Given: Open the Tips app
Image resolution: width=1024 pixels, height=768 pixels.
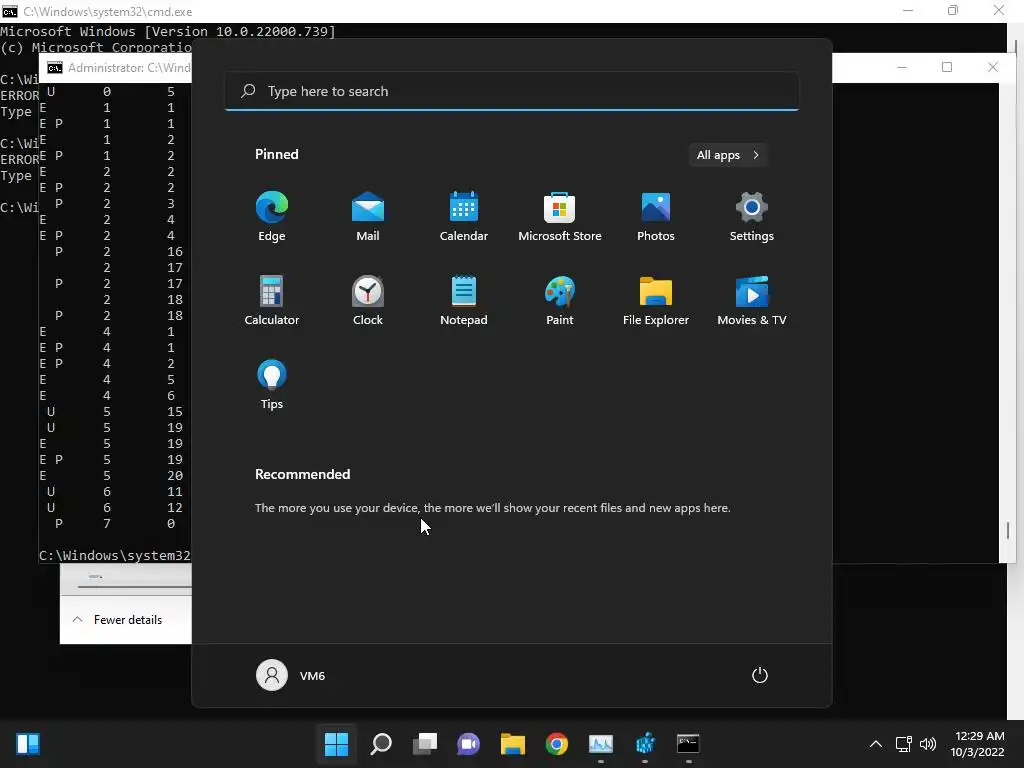Looking at the screenshot, I should (272, 385).
